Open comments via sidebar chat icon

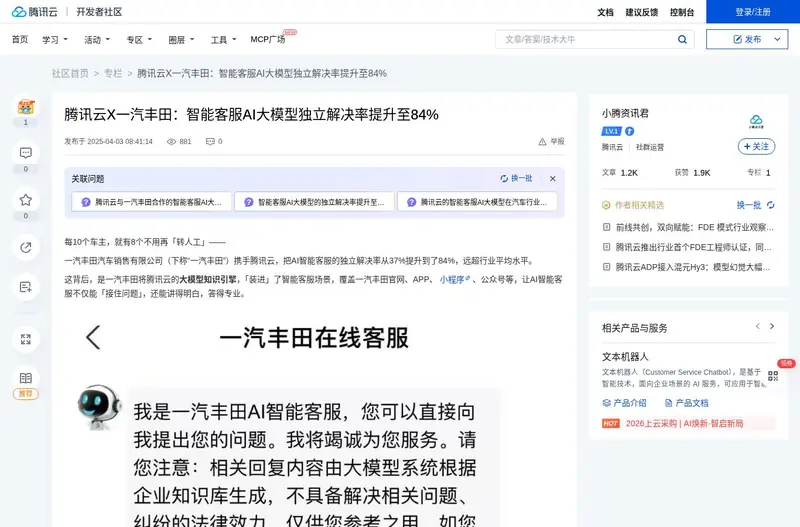click(x=26, y=153)
